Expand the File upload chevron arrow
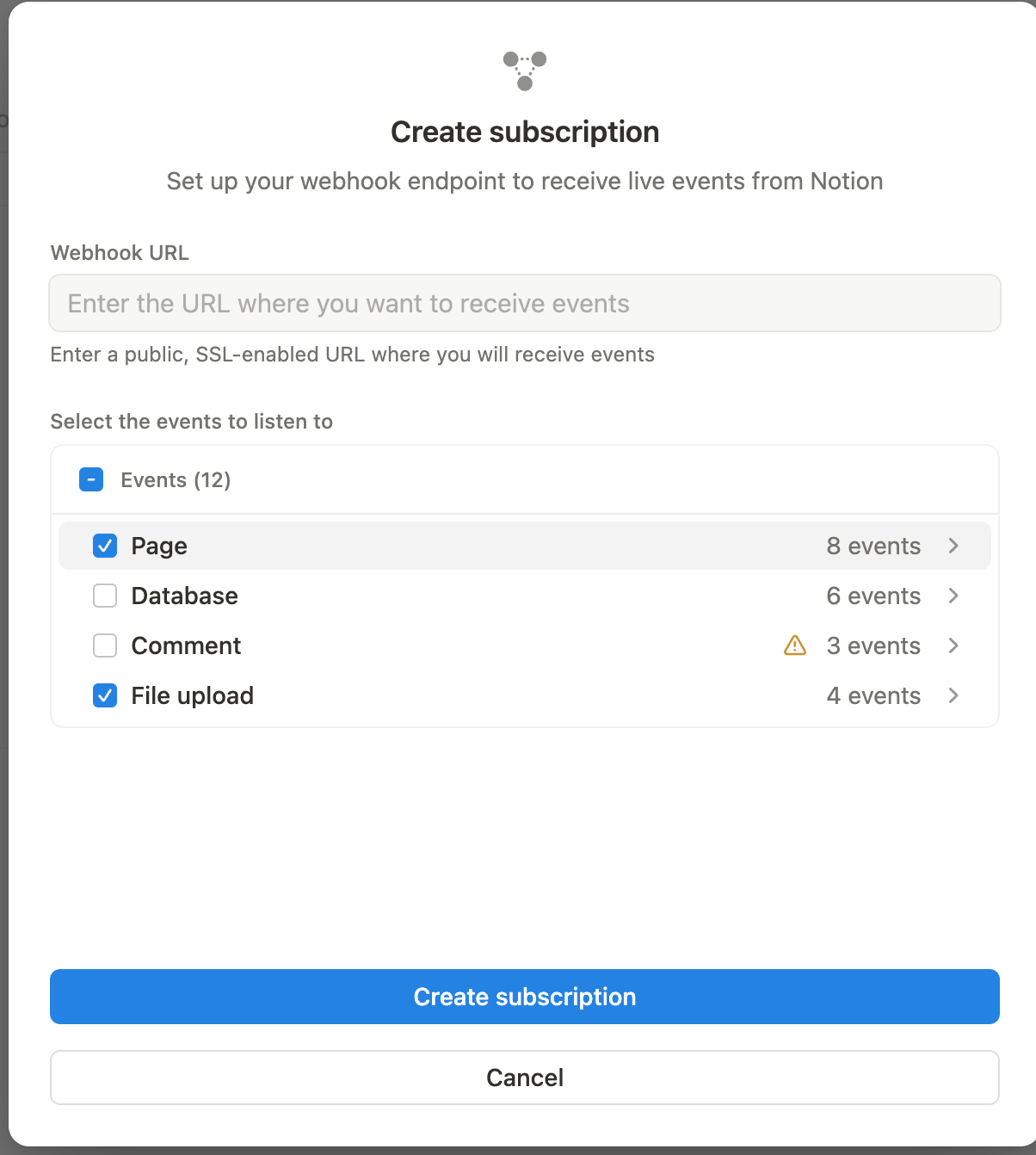The image size is (1036, 1155). pos(953,695)
